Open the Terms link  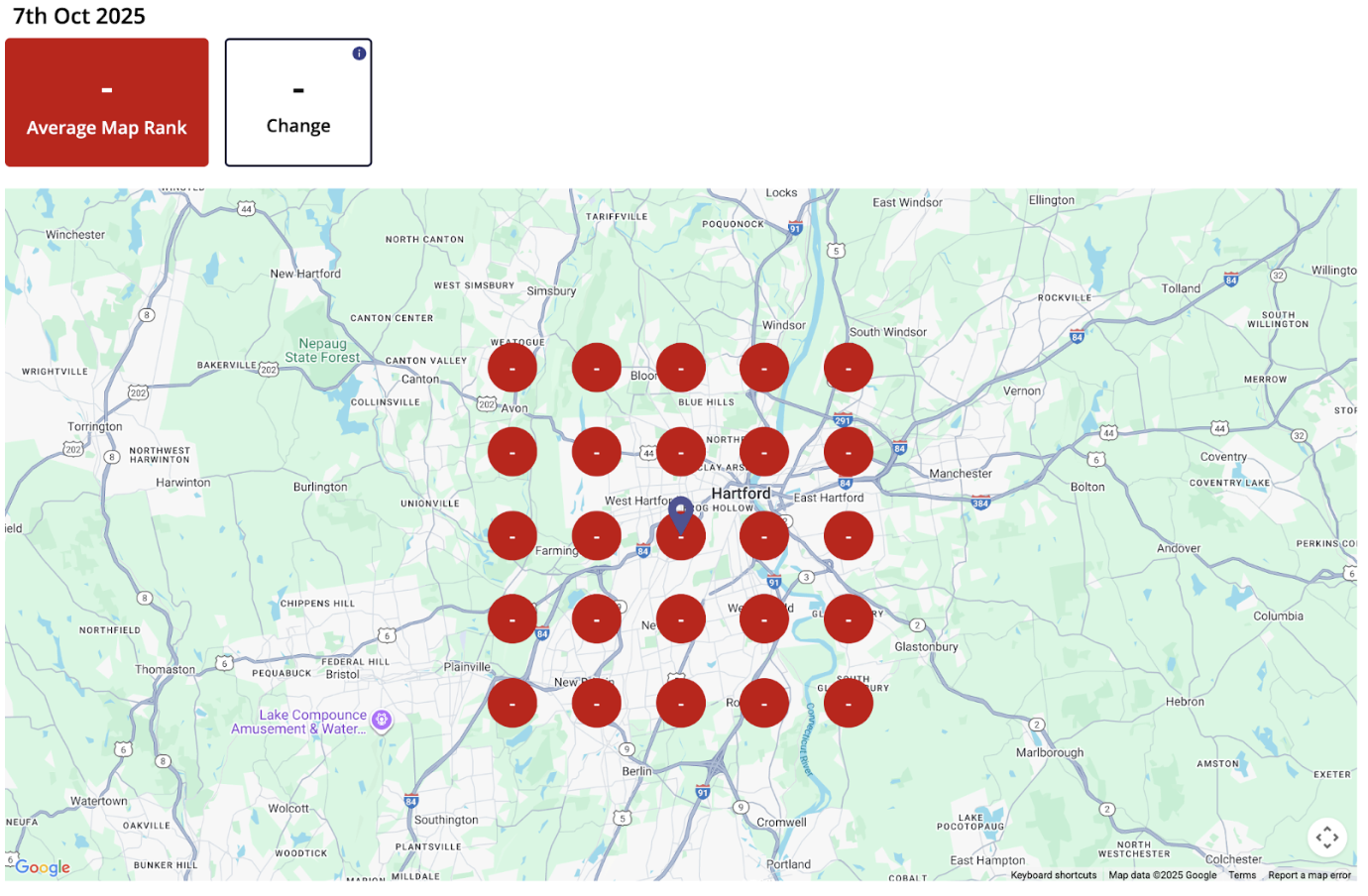(1242, 875)
